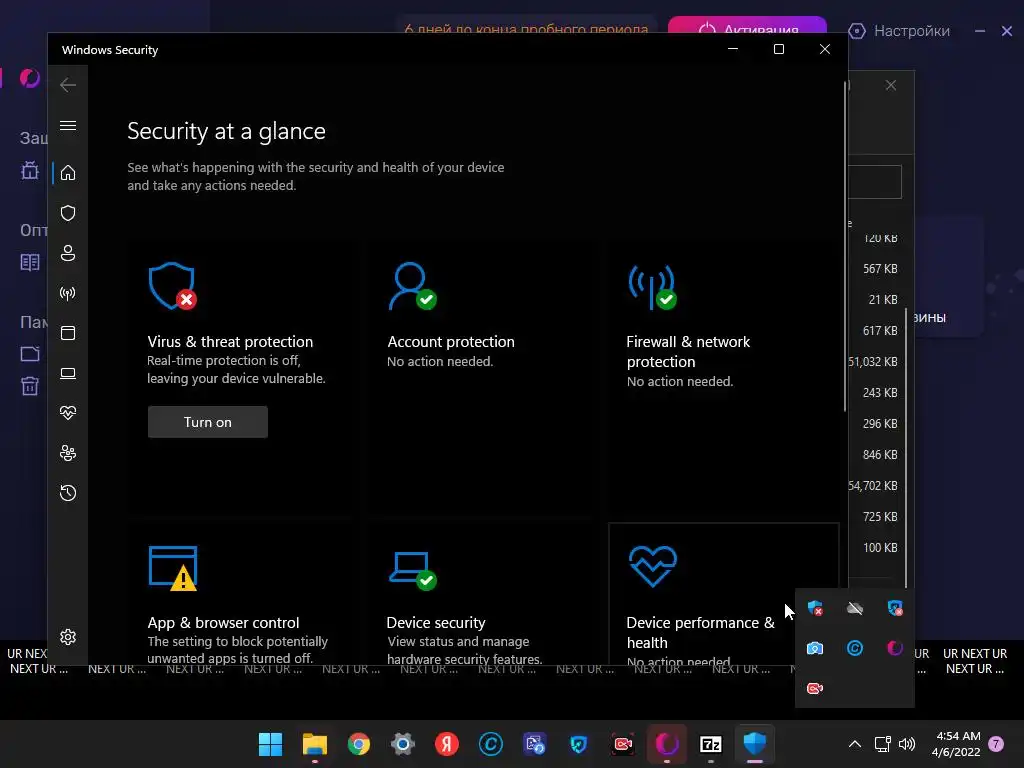
Task: Open Device performance & health tile
Action: (x=723, y=593)
